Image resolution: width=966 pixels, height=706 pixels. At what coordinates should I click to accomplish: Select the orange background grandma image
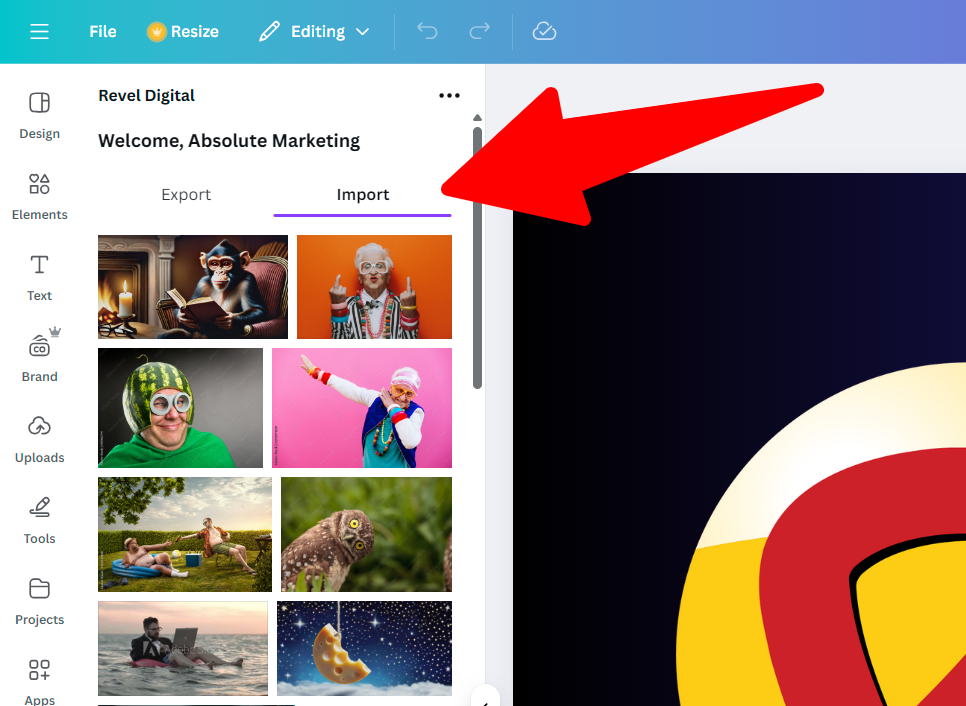click(374, 286)
